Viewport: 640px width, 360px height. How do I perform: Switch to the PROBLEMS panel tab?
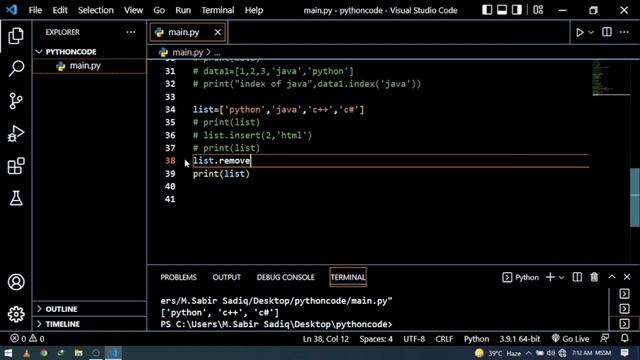tap(178, 277)
